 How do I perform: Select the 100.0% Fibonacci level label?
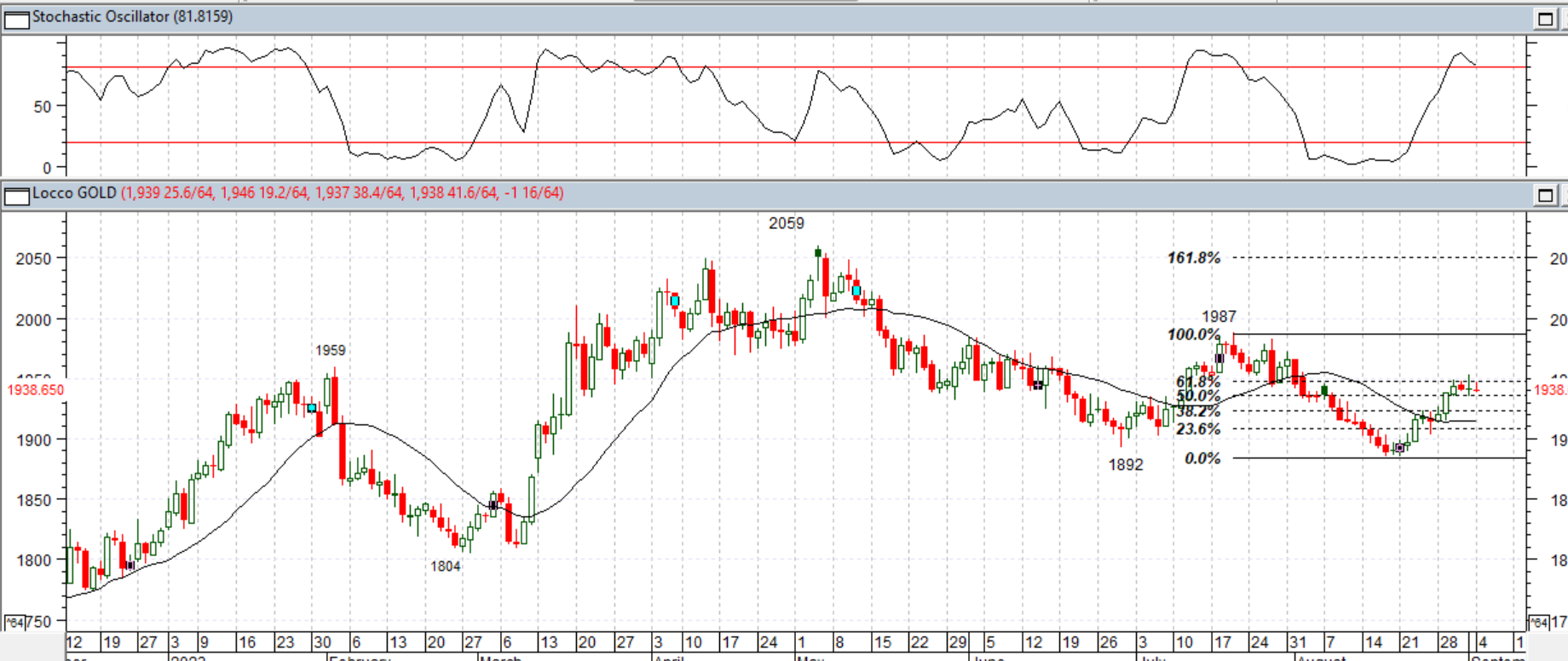[x=1194, y=335]
